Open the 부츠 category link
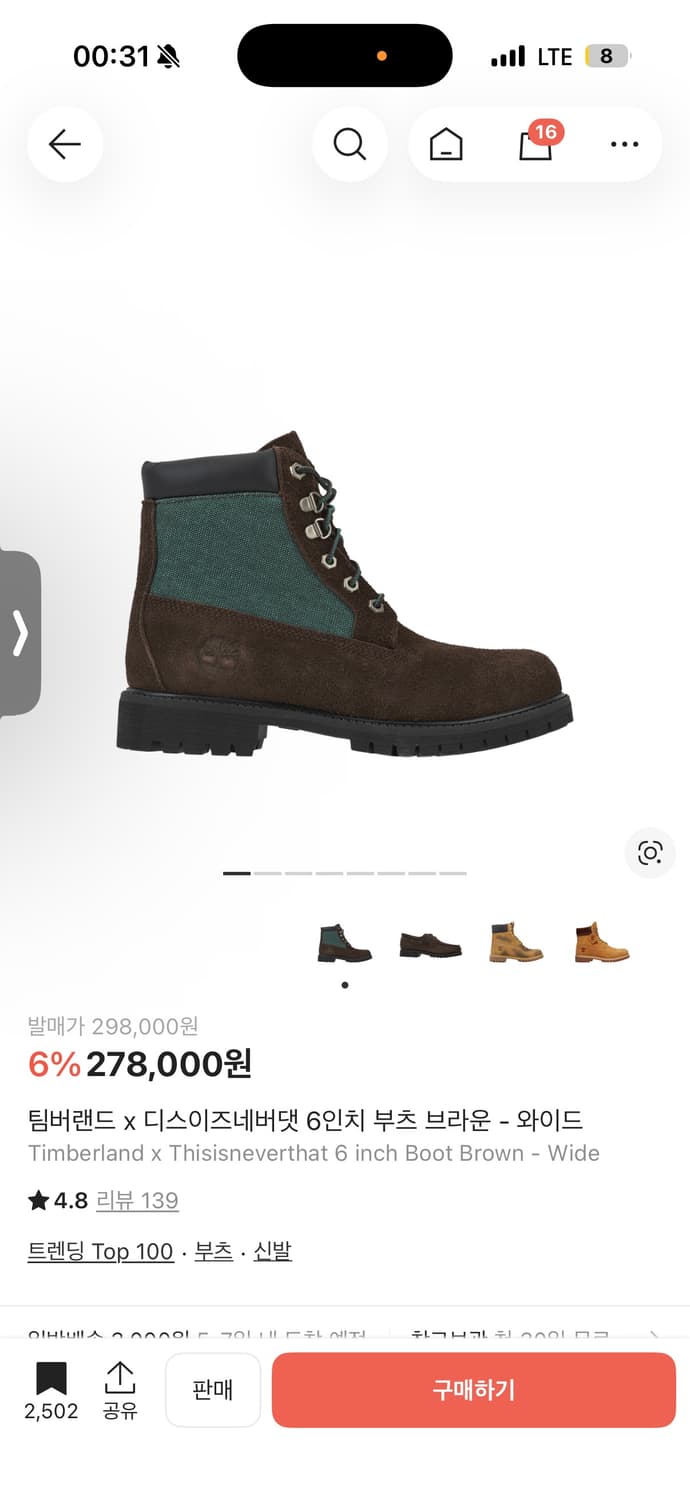The height and width of the screenshot is (1500, 690). (x=214, y=1251)
